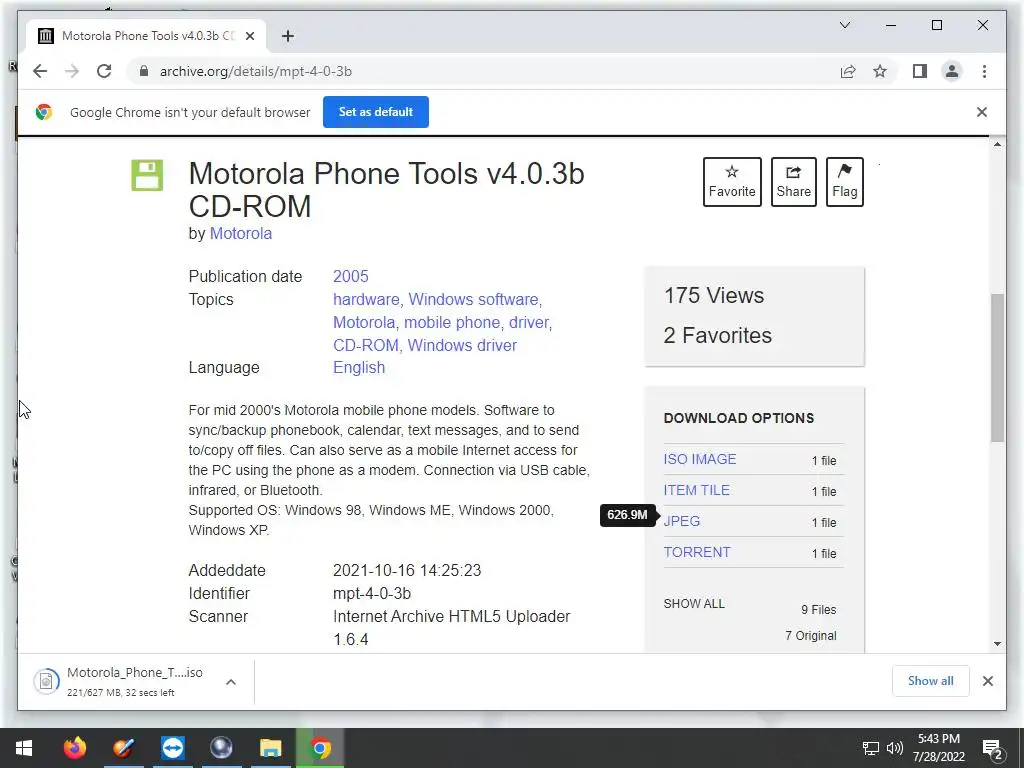Click the volume speaker tray icon
This screenshot has height=768, width=1024.
coord(895,748)
